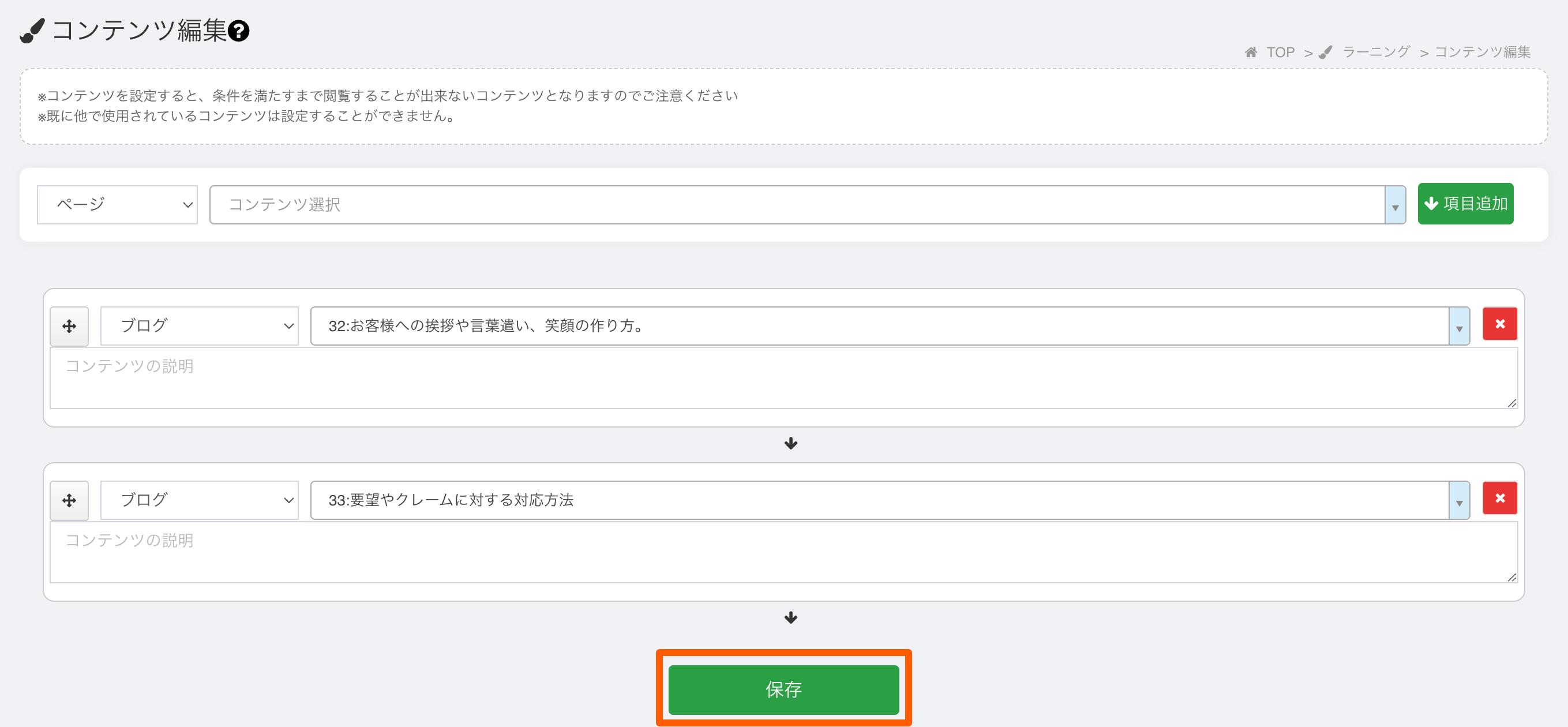Delete the item 33 row with the red X
1568x727 pixels.
(1500, 498)
